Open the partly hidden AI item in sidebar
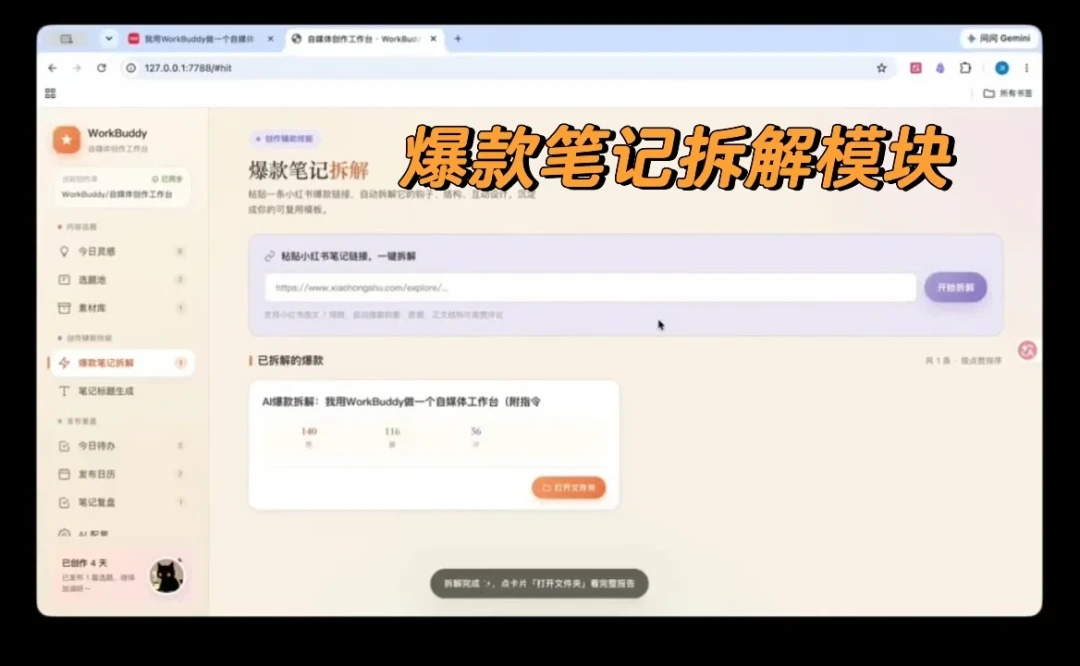Image resolution: width=1080 pixels, height=666 pixels. [122, 533]
